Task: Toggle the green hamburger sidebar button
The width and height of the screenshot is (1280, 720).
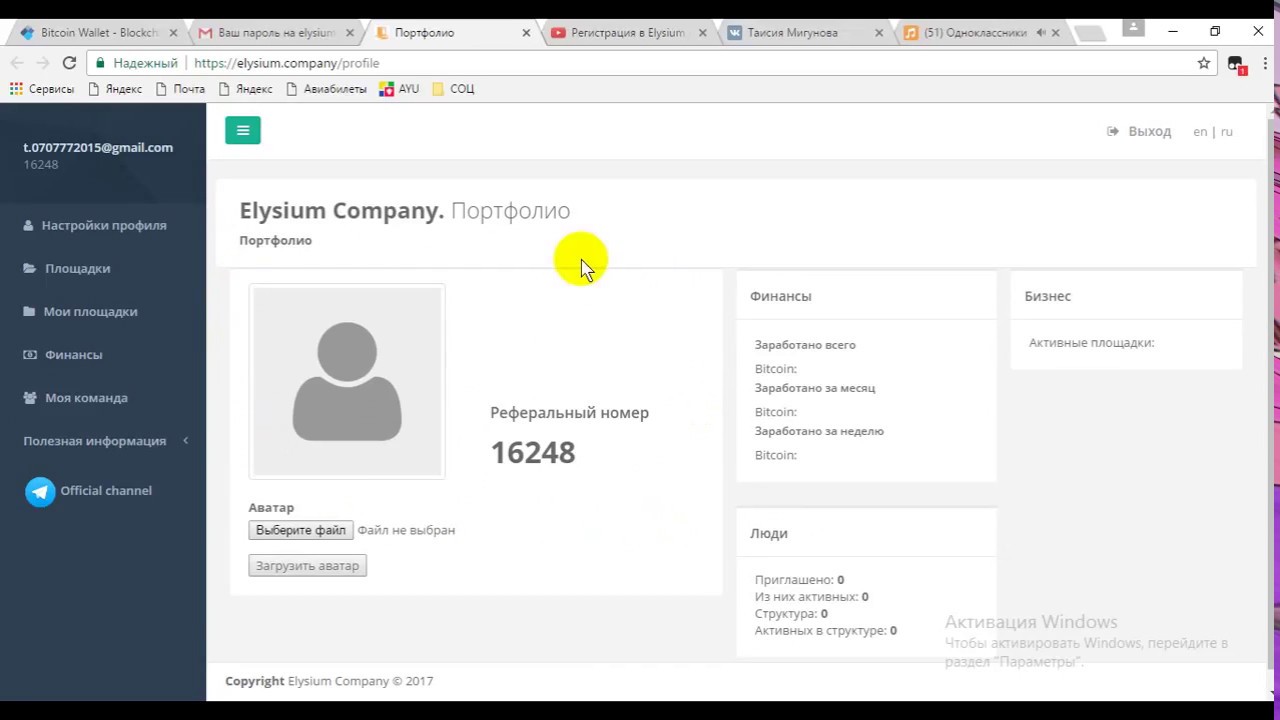Action: 243,130
